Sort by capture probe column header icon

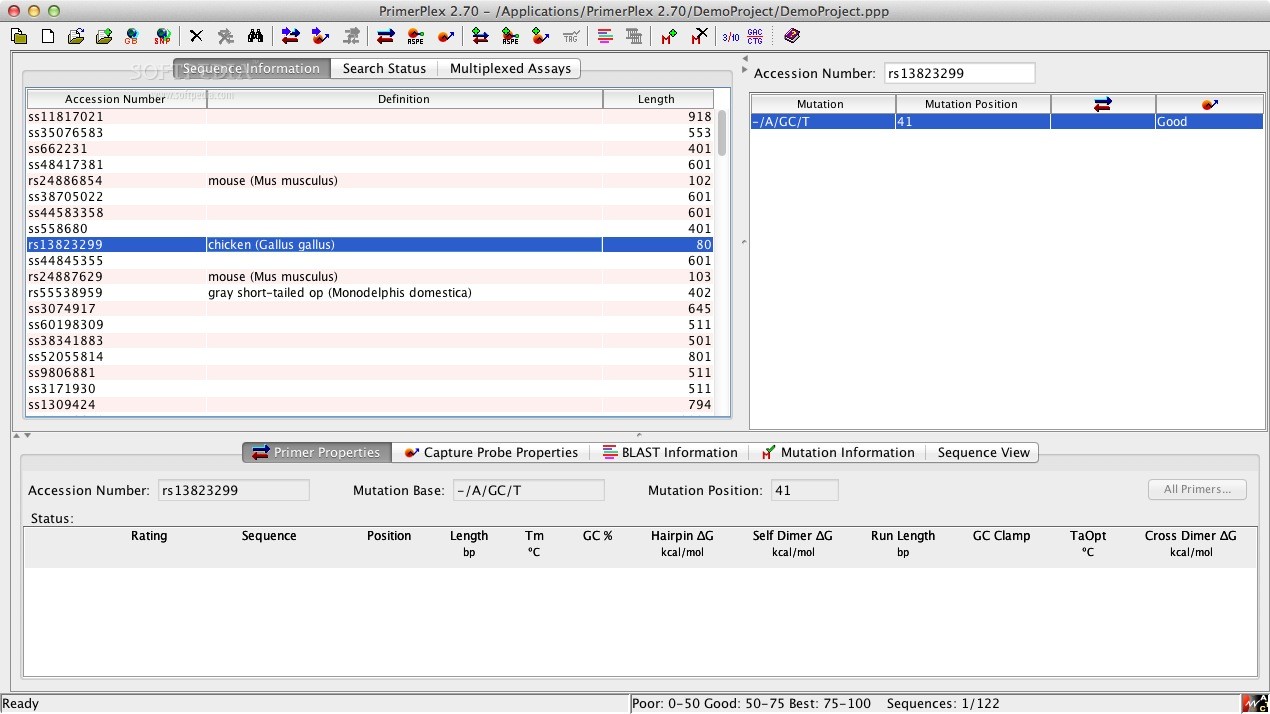tap(1209, 104)
